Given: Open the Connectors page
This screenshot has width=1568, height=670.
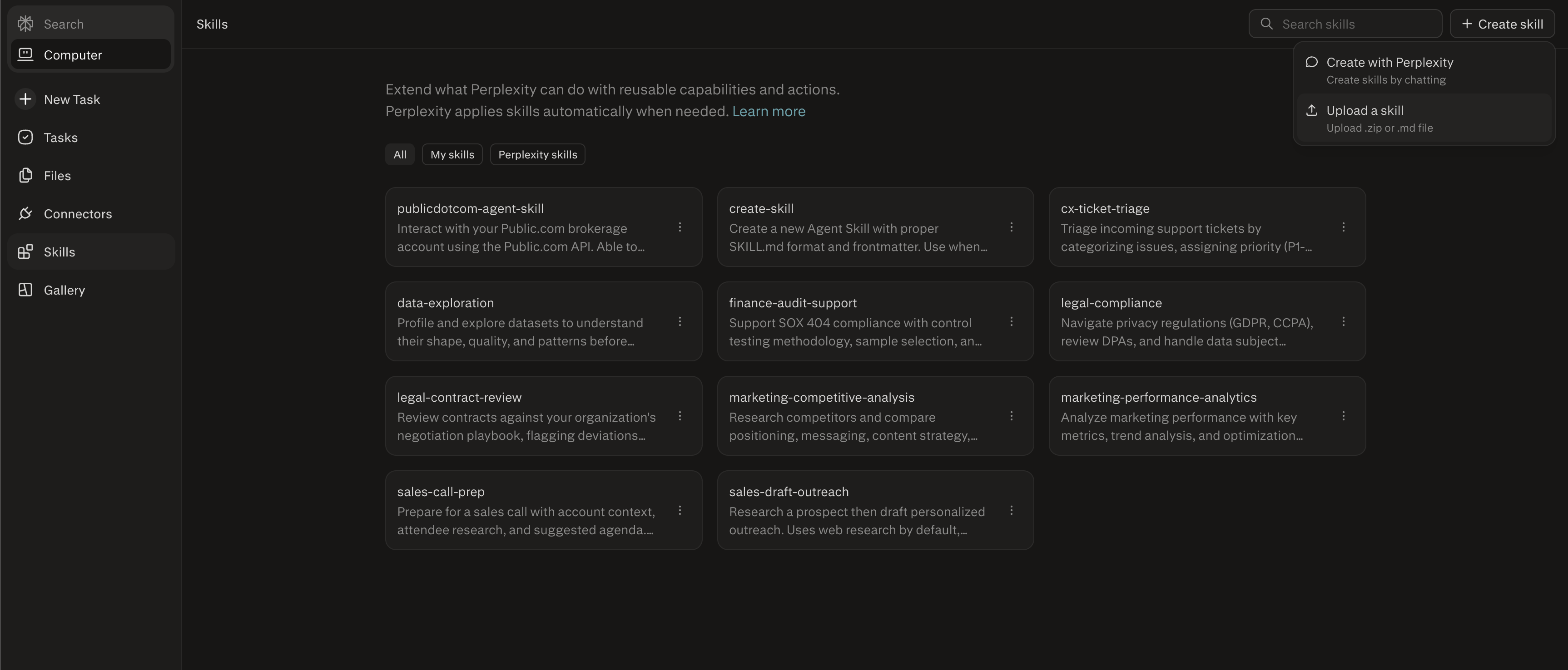Looking at the screenshot, I should (77, 214).
